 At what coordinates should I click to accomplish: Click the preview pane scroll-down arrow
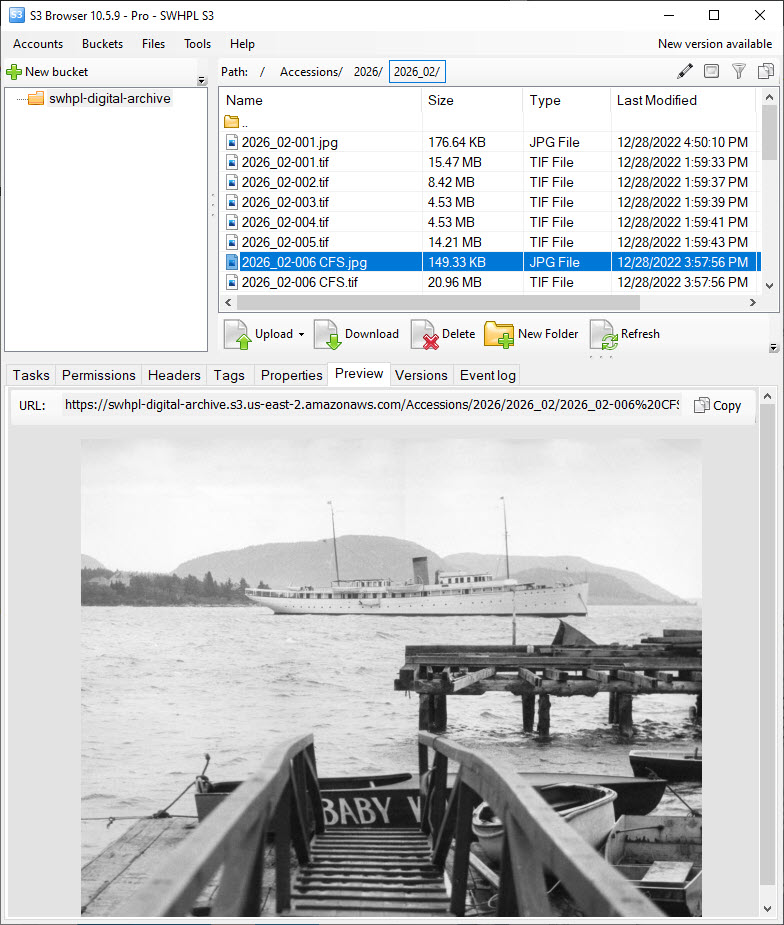[x=767, y=909]
